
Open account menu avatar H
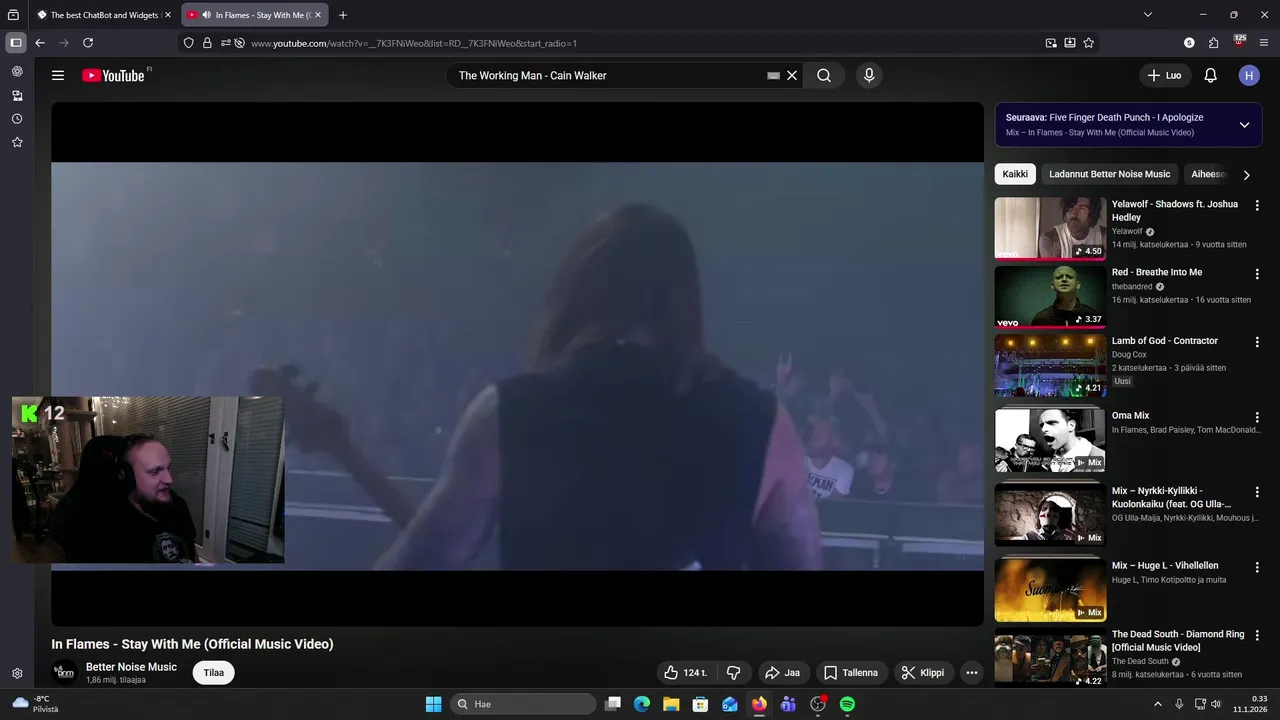coord(1249,75)
